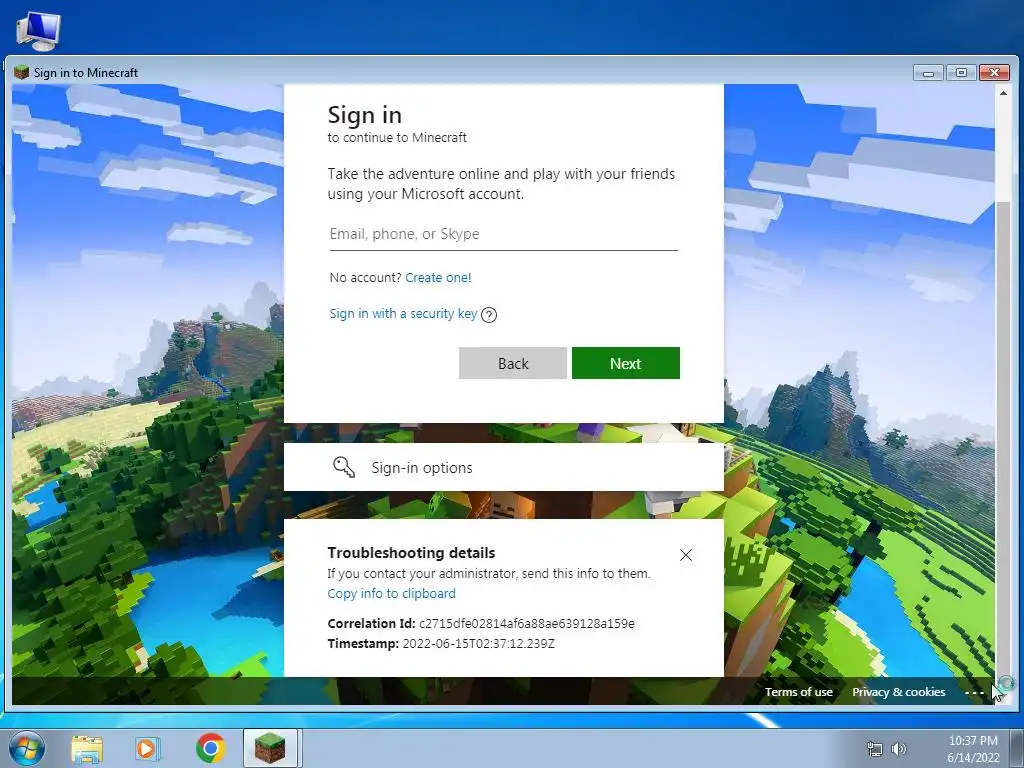Open the Windows Start menu orb
The height and width of the screenshot is (768, 1024).
pyautogui.click(x=27, y=748)
